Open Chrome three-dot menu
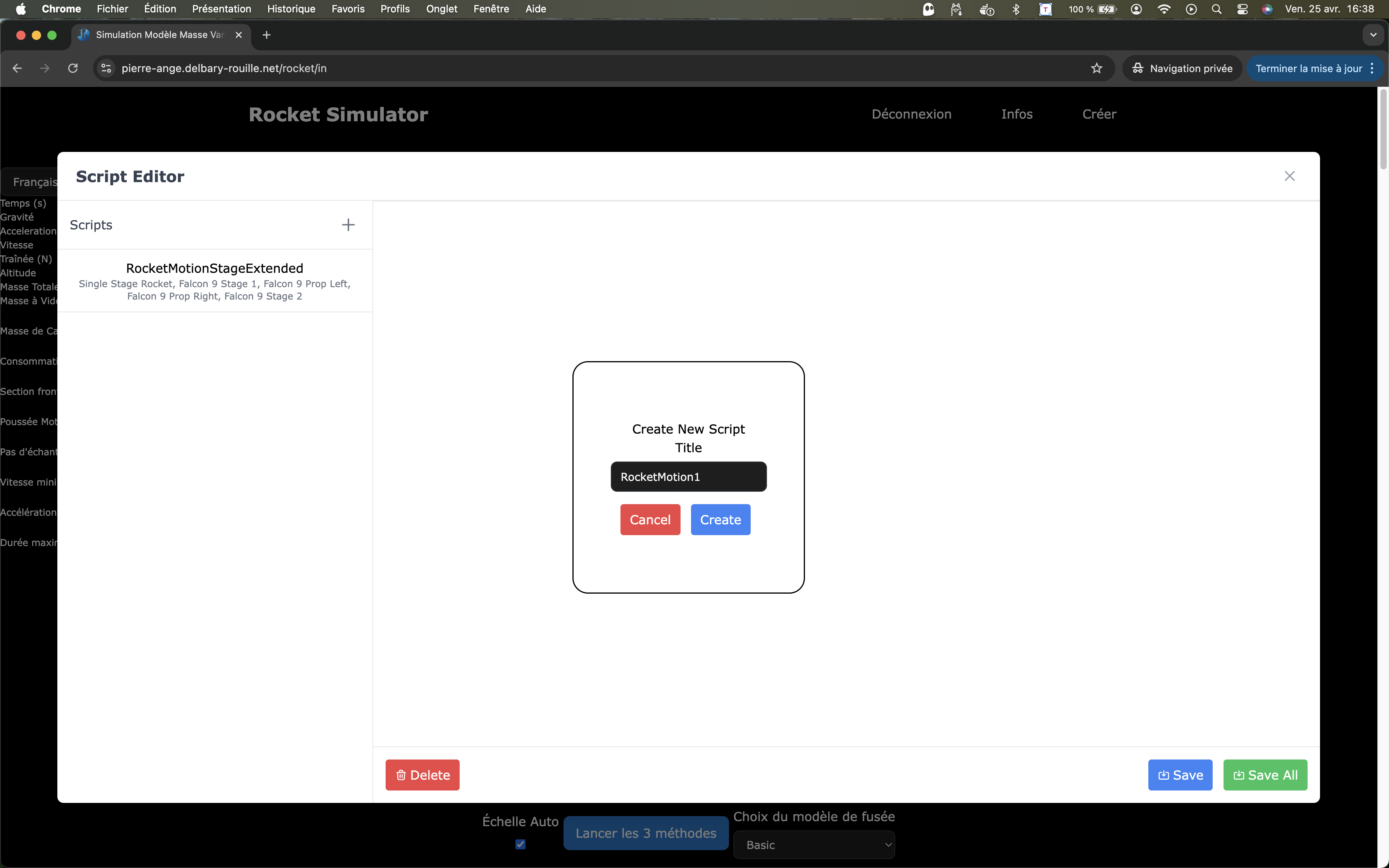The width and height of the screenshot is (1389, 868). 1372,68
